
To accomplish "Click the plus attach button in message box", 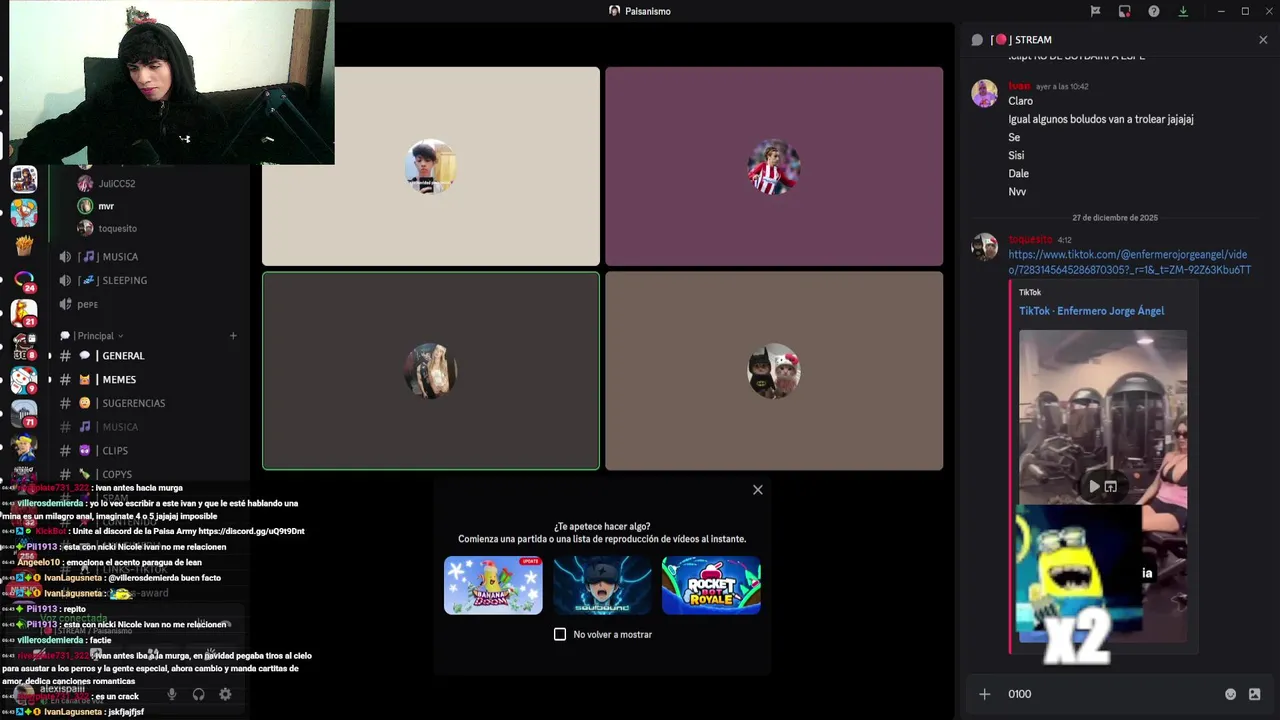I will [x=985, y=694].
